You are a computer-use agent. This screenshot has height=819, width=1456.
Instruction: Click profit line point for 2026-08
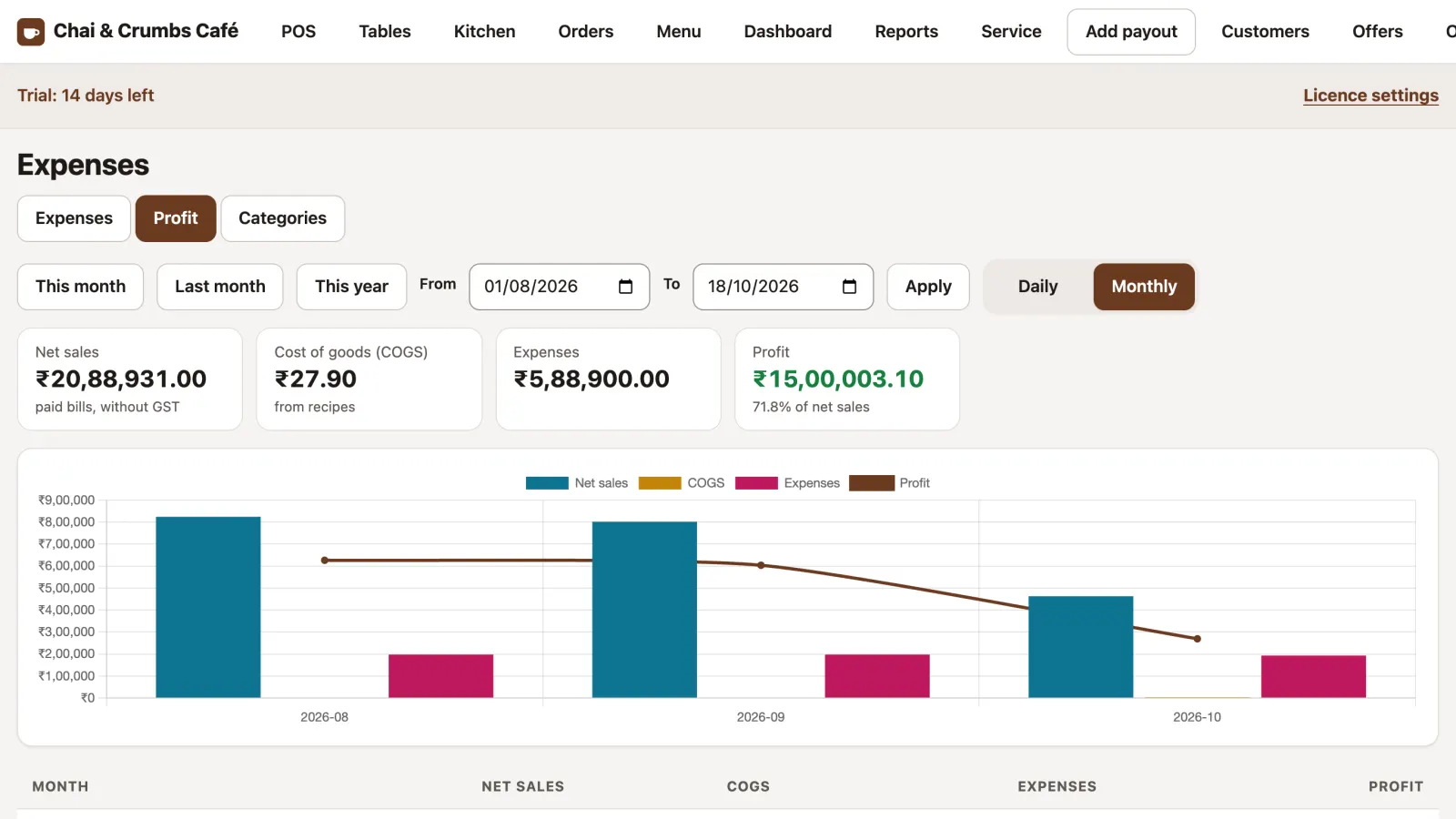tap(325, 561)
